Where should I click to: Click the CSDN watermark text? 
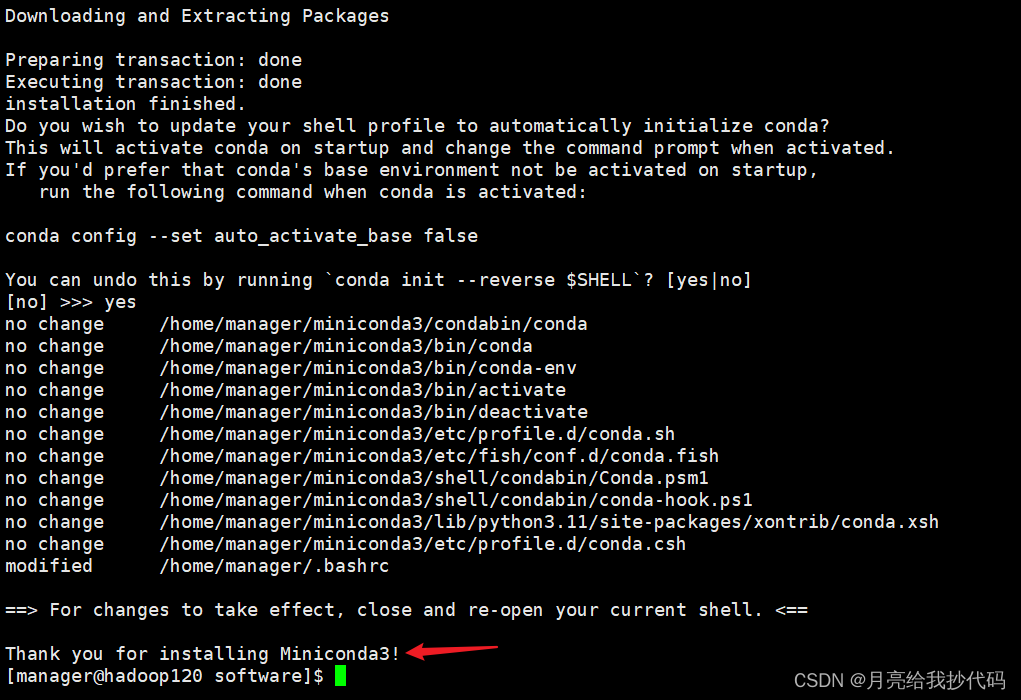(900, 680)
